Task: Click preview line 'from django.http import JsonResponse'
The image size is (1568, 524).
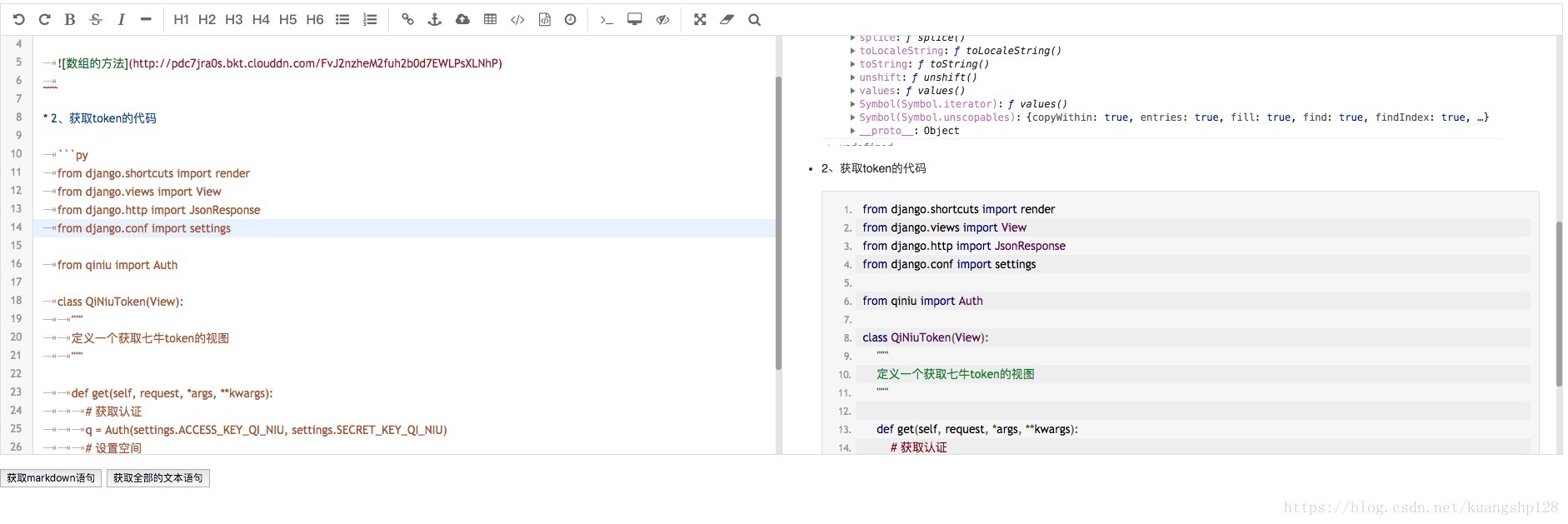Action: [964, 246]
